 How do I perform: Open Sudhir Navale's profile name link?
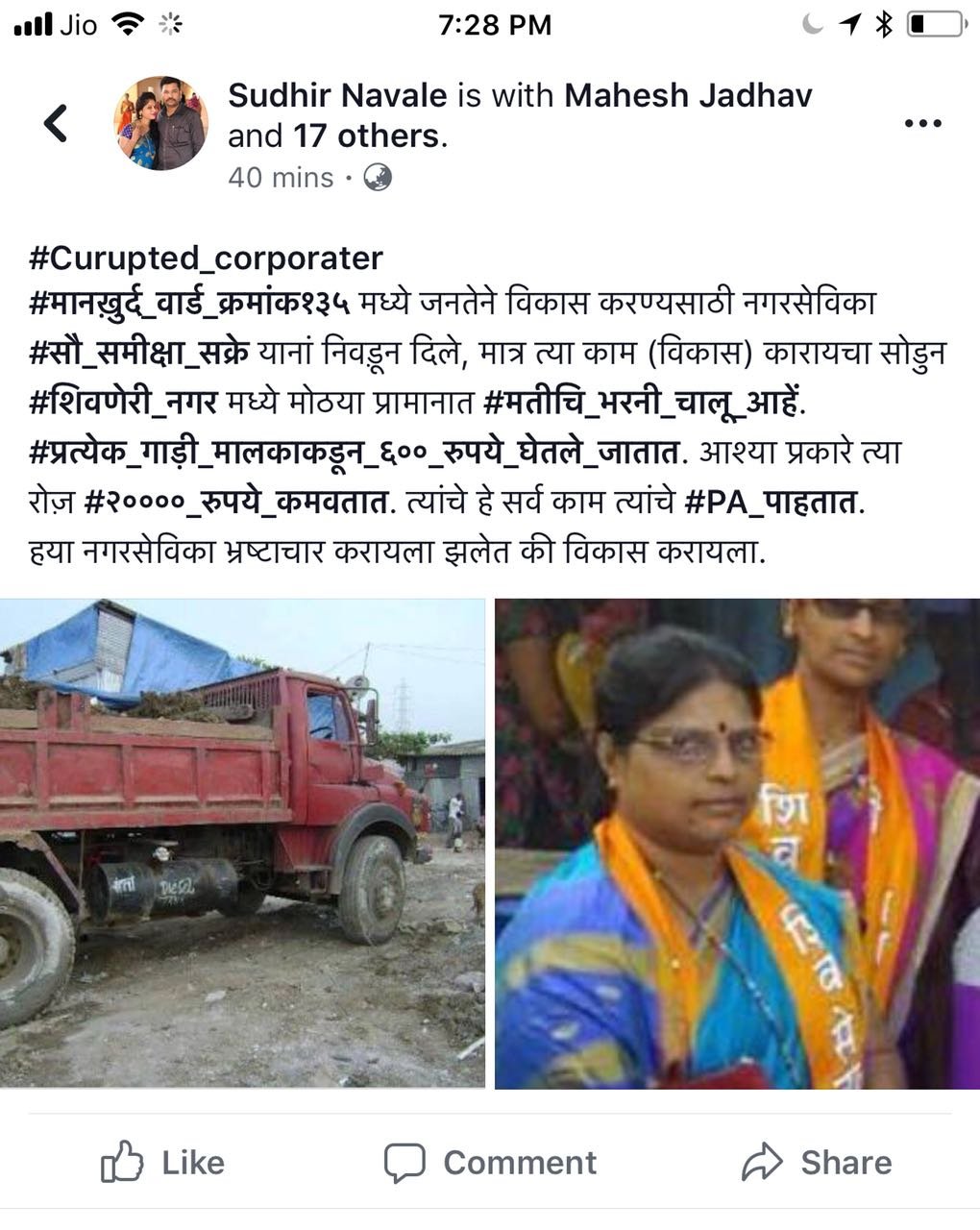[x=337, y=95]
